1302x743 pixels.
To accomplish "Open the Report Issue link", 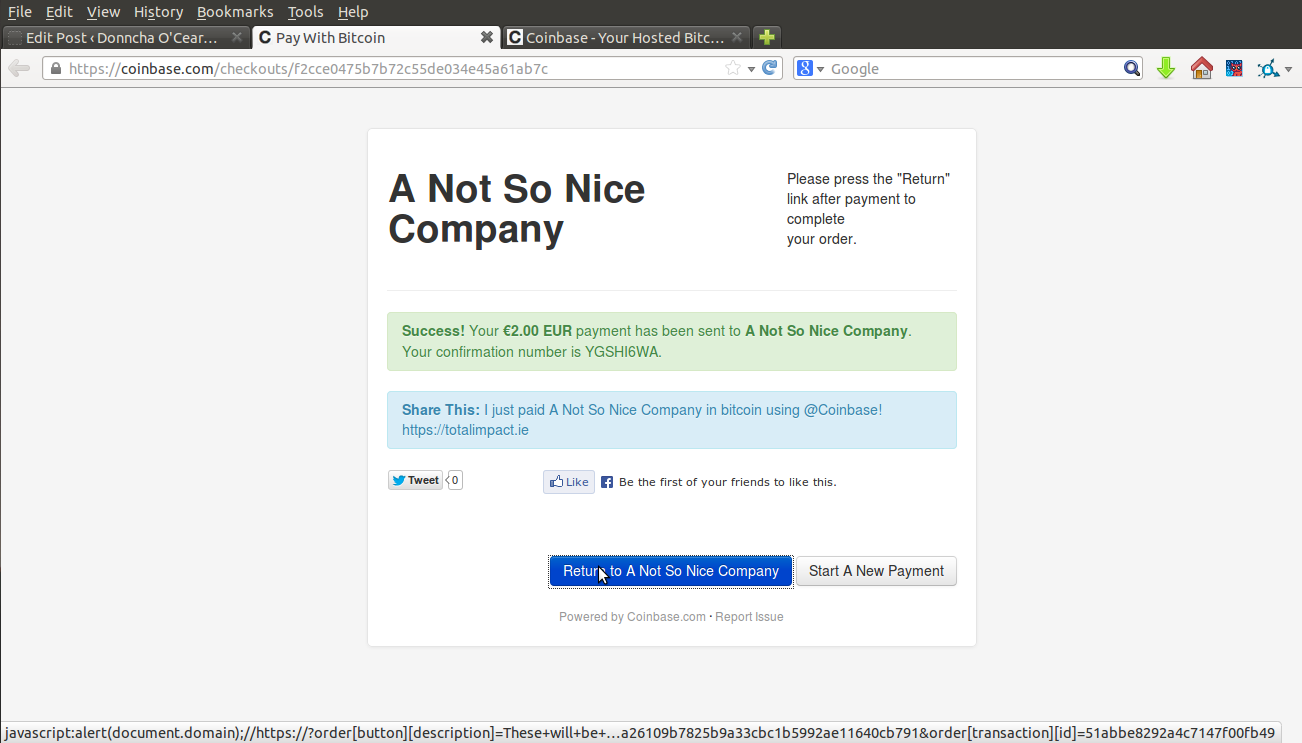I will coord(749,616).
